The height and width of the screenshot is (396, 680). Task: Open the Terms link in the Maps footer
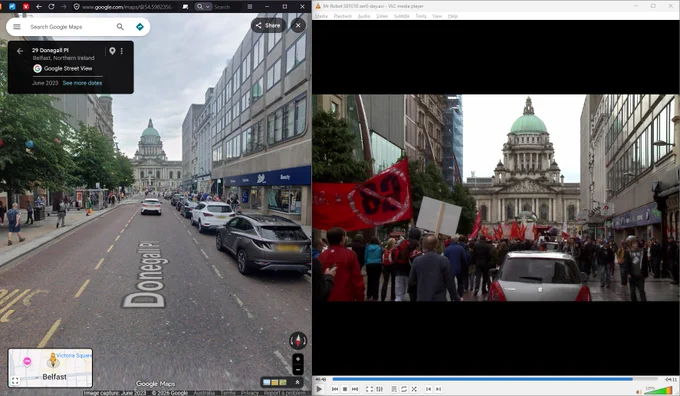[x=229, y=393]
